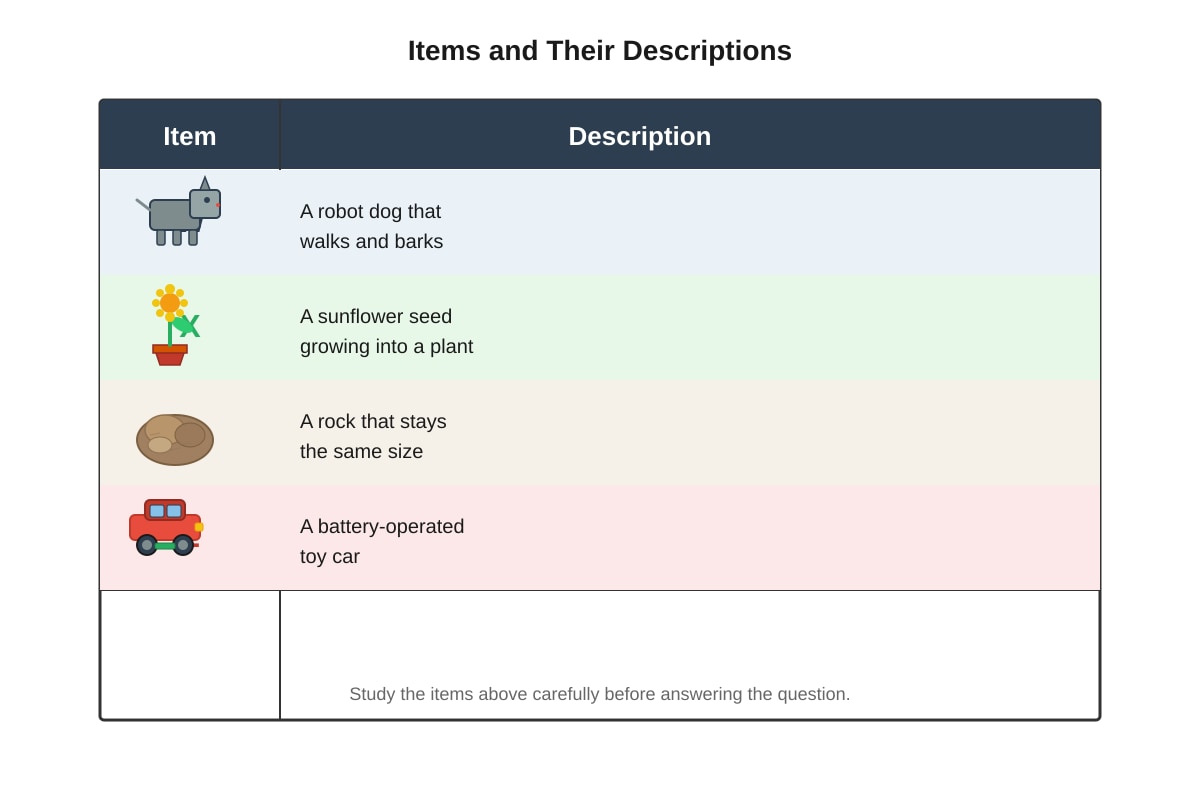Click 'A battery-operated toy car' description
The image size is (1200, 800).
(382, 541)
